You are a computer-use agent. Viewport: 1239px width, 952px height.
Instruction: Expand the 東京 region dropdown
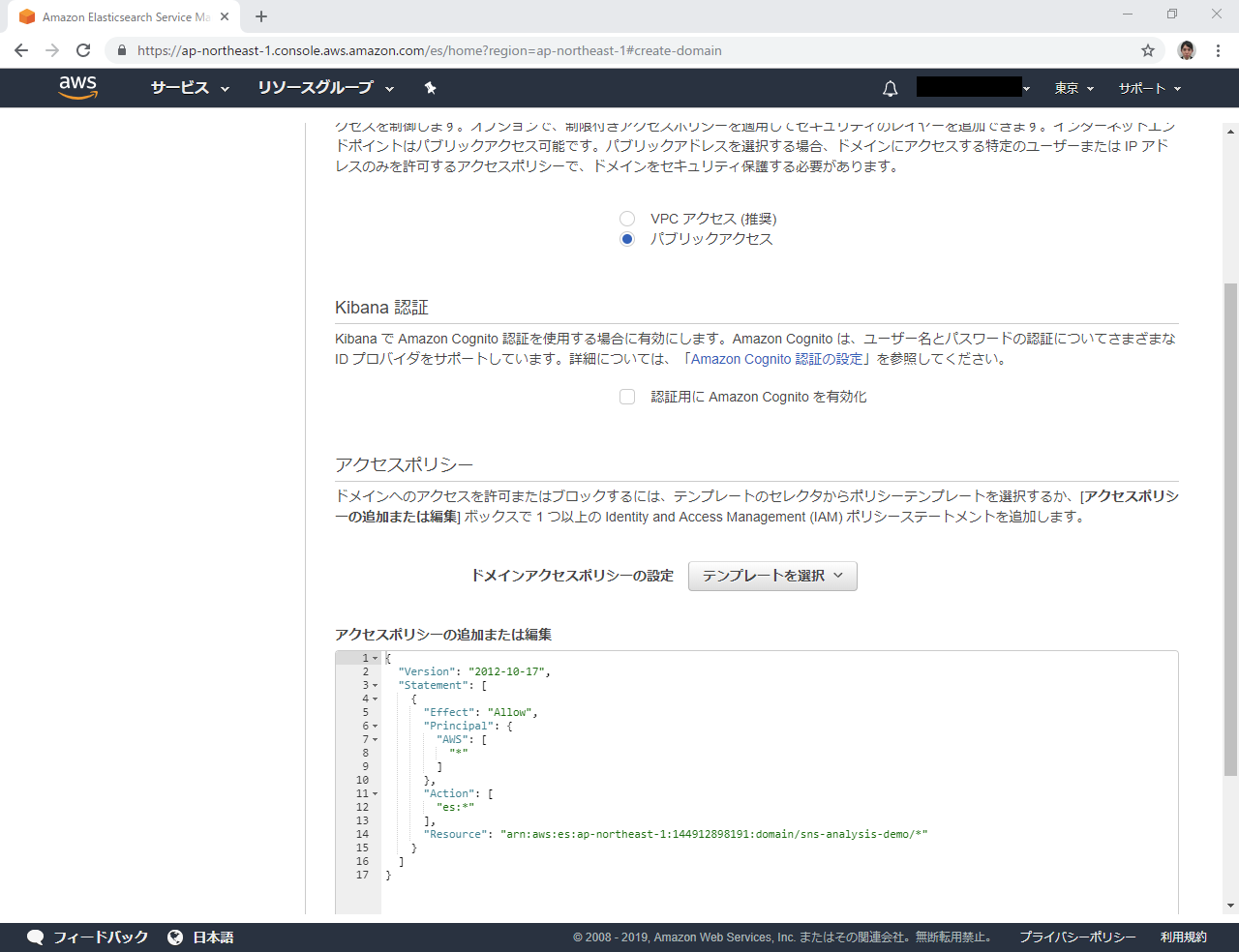(x=1073, y=88)
